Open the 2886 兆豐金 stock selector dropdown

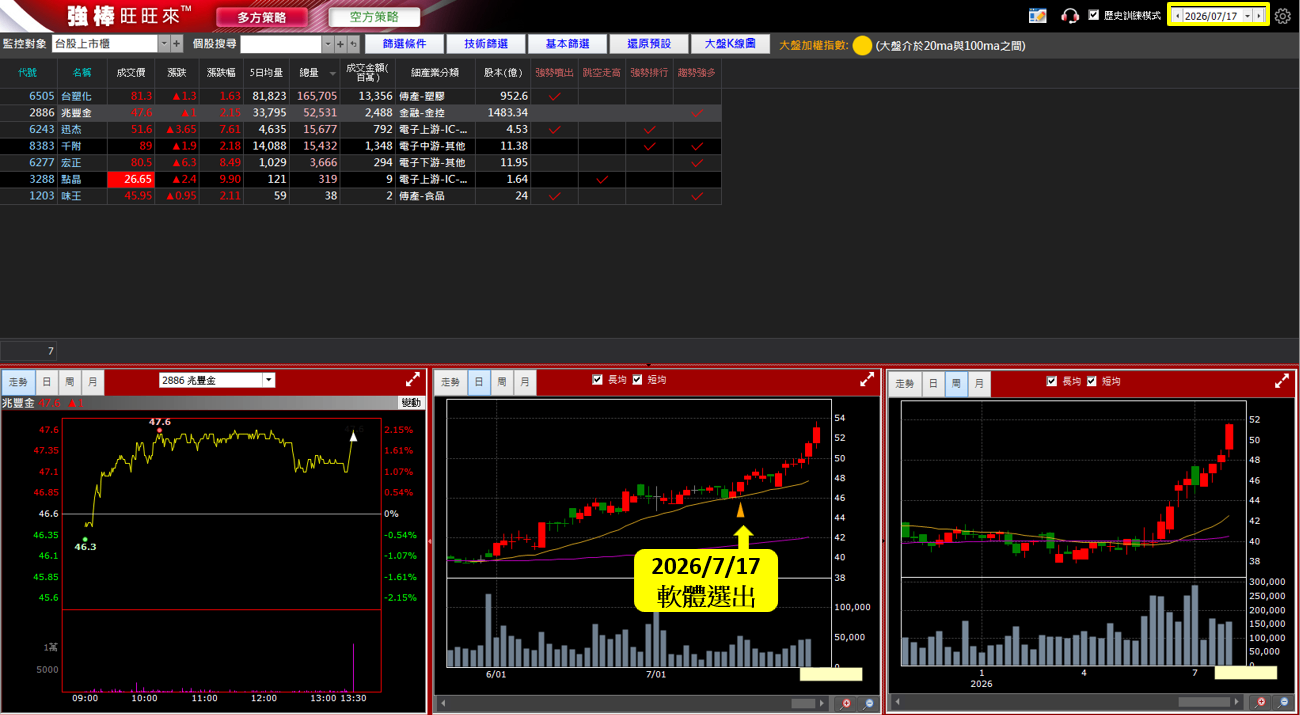pyautogui.click(x=268, y=380)
